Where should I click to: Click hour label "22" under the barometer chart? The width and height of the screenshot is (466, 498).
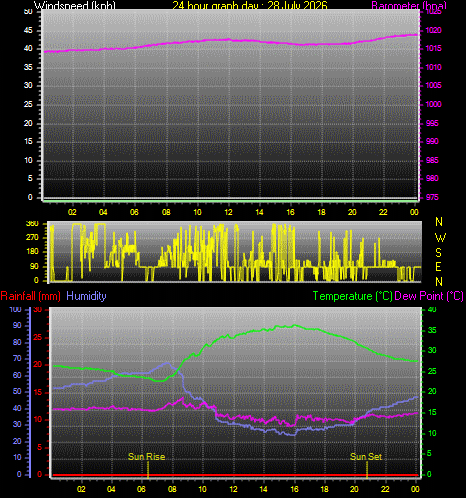point(383,212)
